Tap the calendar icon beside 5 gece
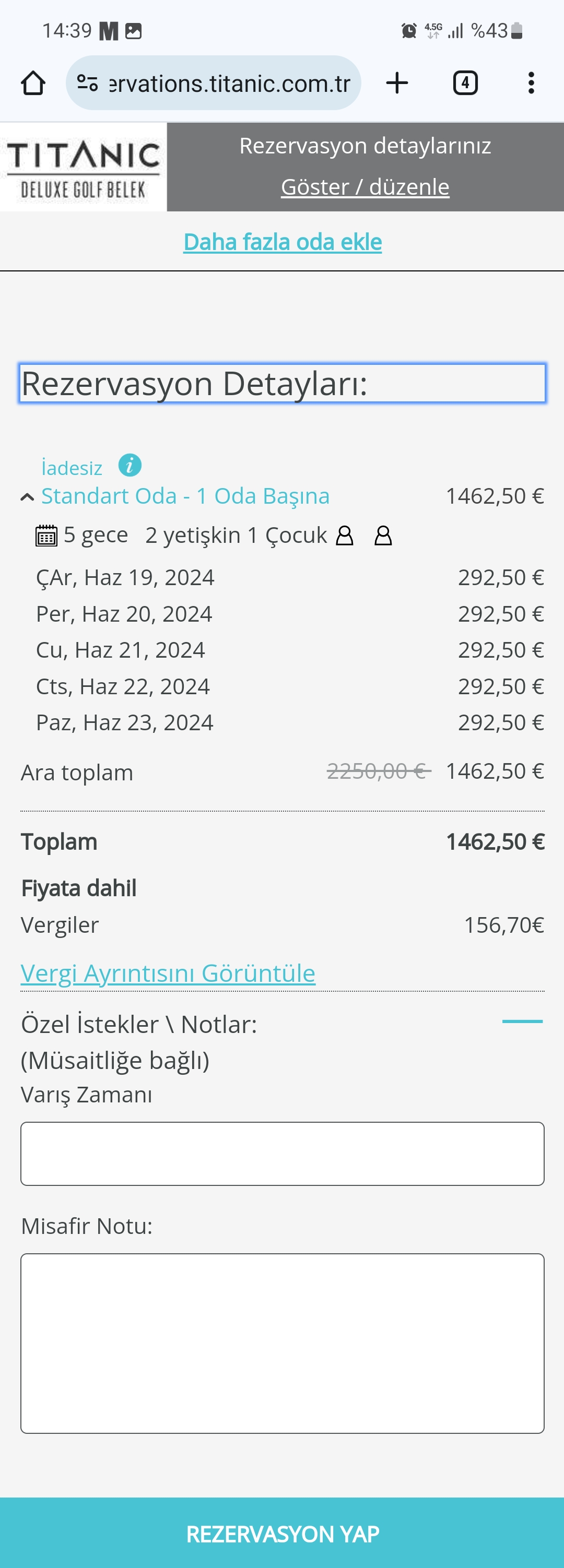This screenshot has width=564, height=1568. (x=46, y=536)
